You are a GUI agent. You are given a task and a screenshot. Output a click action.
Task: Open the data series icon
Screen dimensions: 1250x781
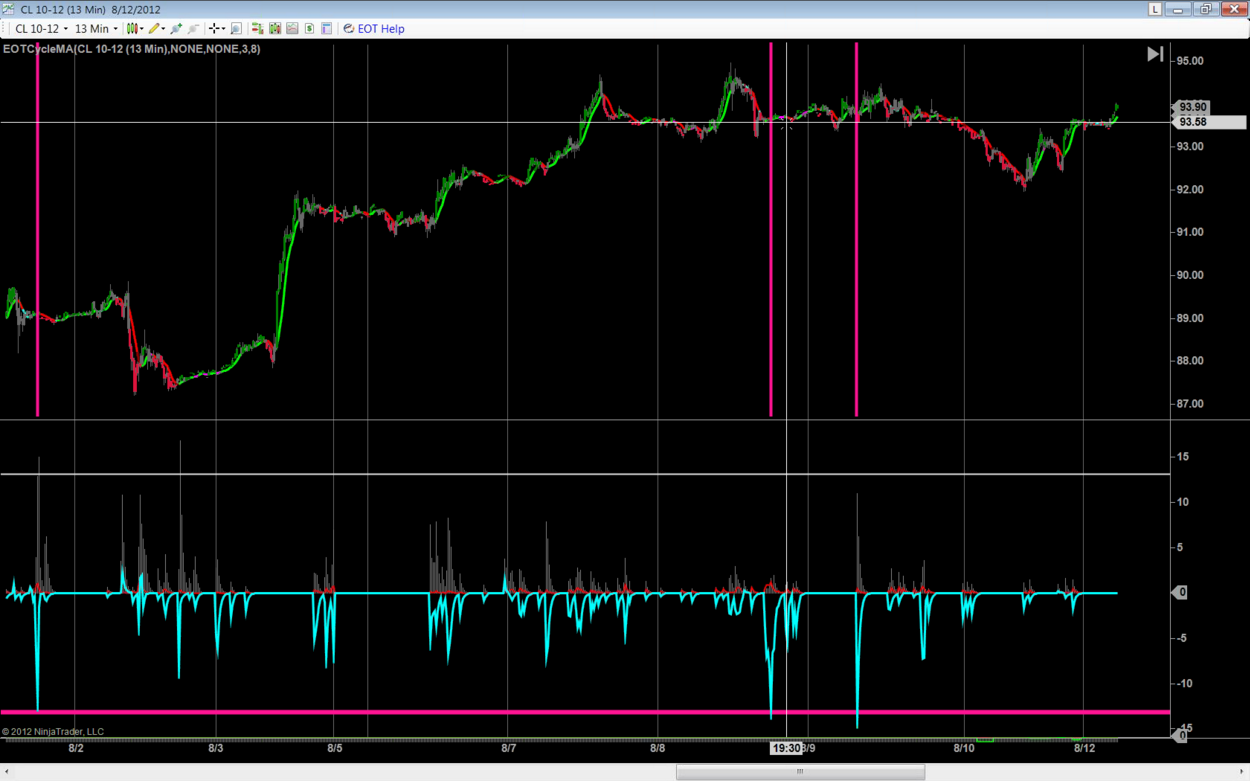pos(257,29)
